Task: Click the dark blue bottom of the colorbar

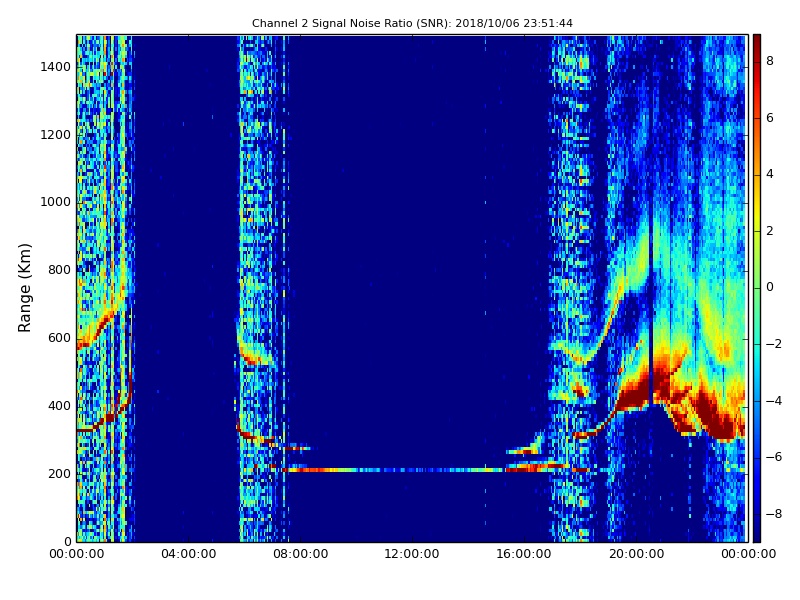Action: pos(757,533)
